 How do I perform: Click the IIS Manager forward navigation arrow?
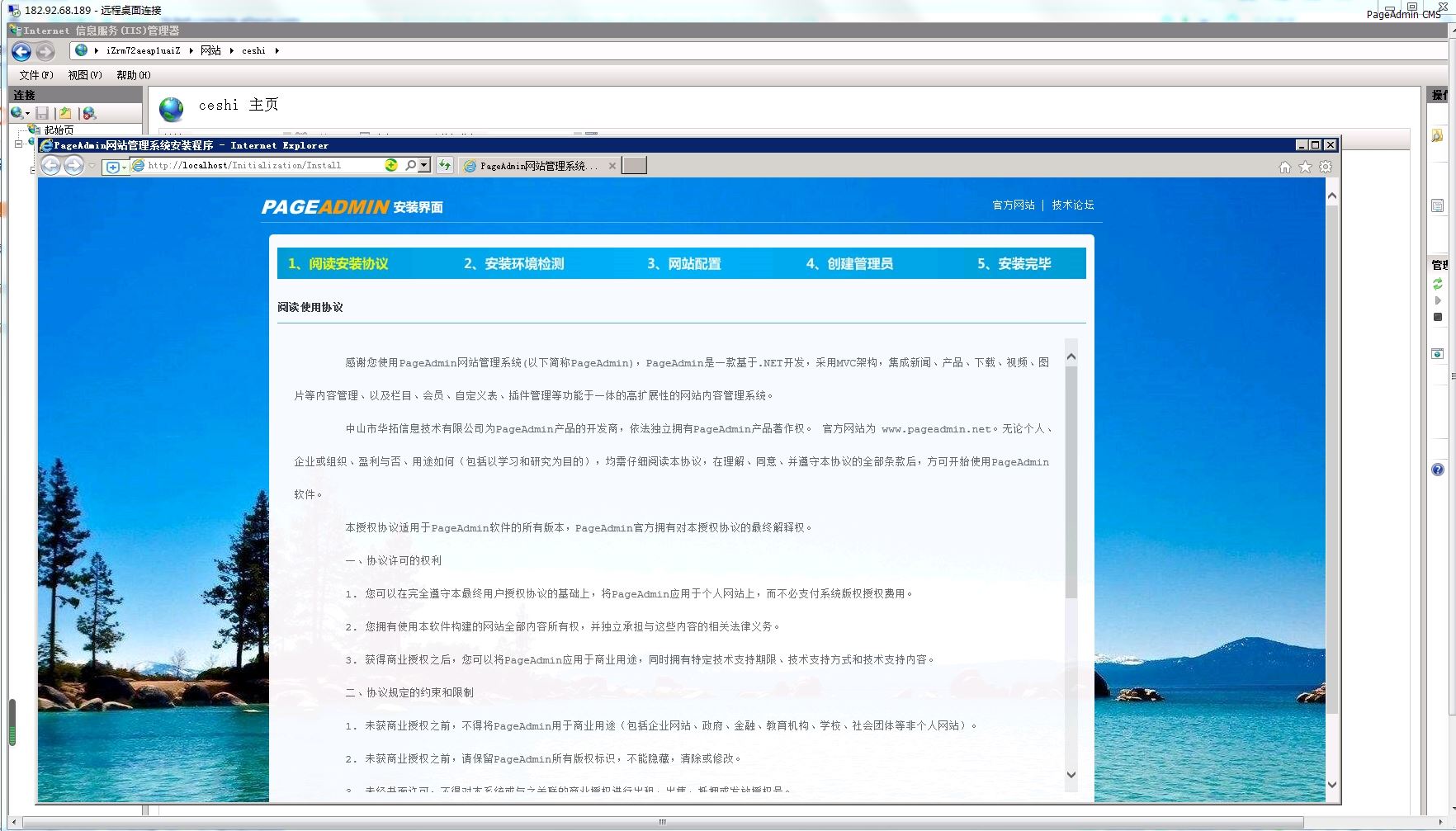coord(45,52)
